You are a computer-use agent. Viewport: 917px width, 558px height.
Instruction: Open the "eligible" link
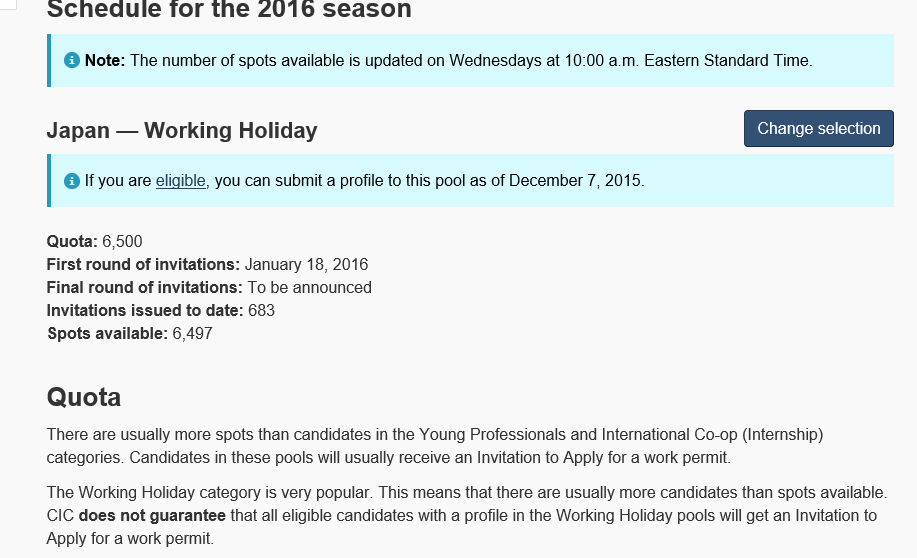tap(180, 181)
